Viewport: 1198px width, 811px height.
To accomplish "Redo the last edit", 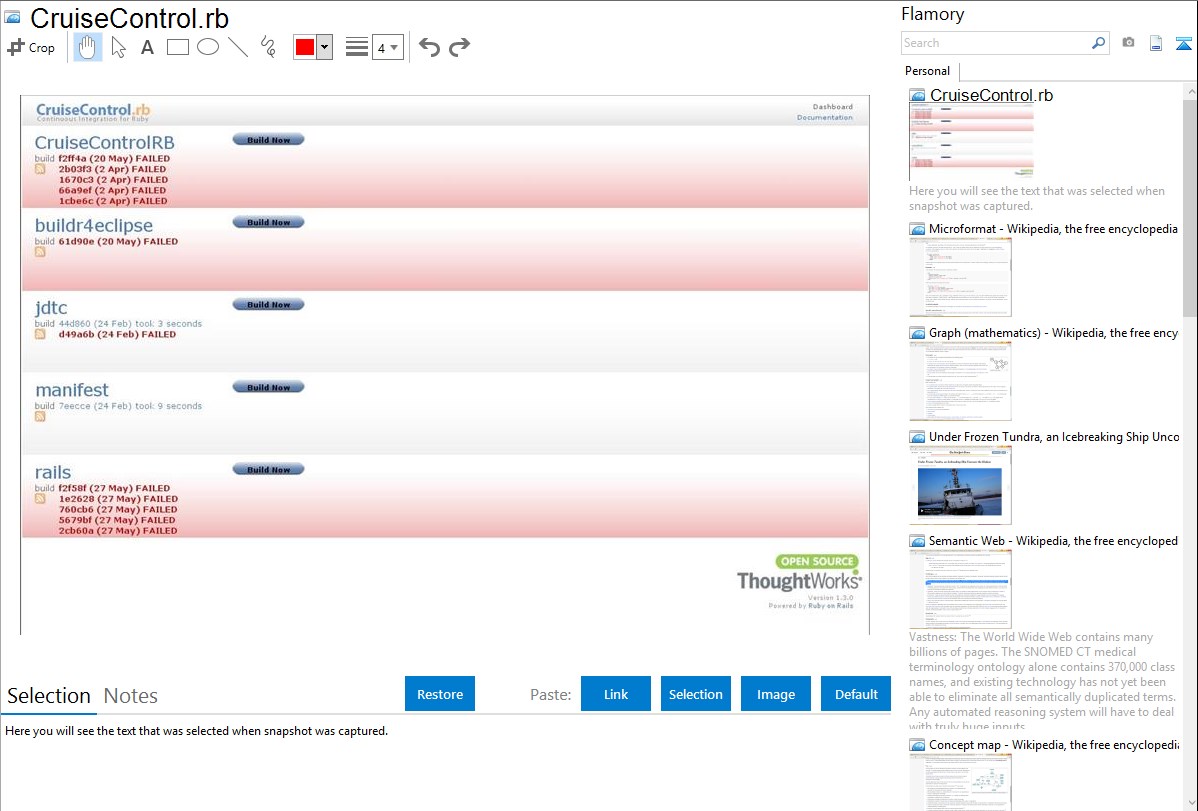I will [x=459, y=47].
